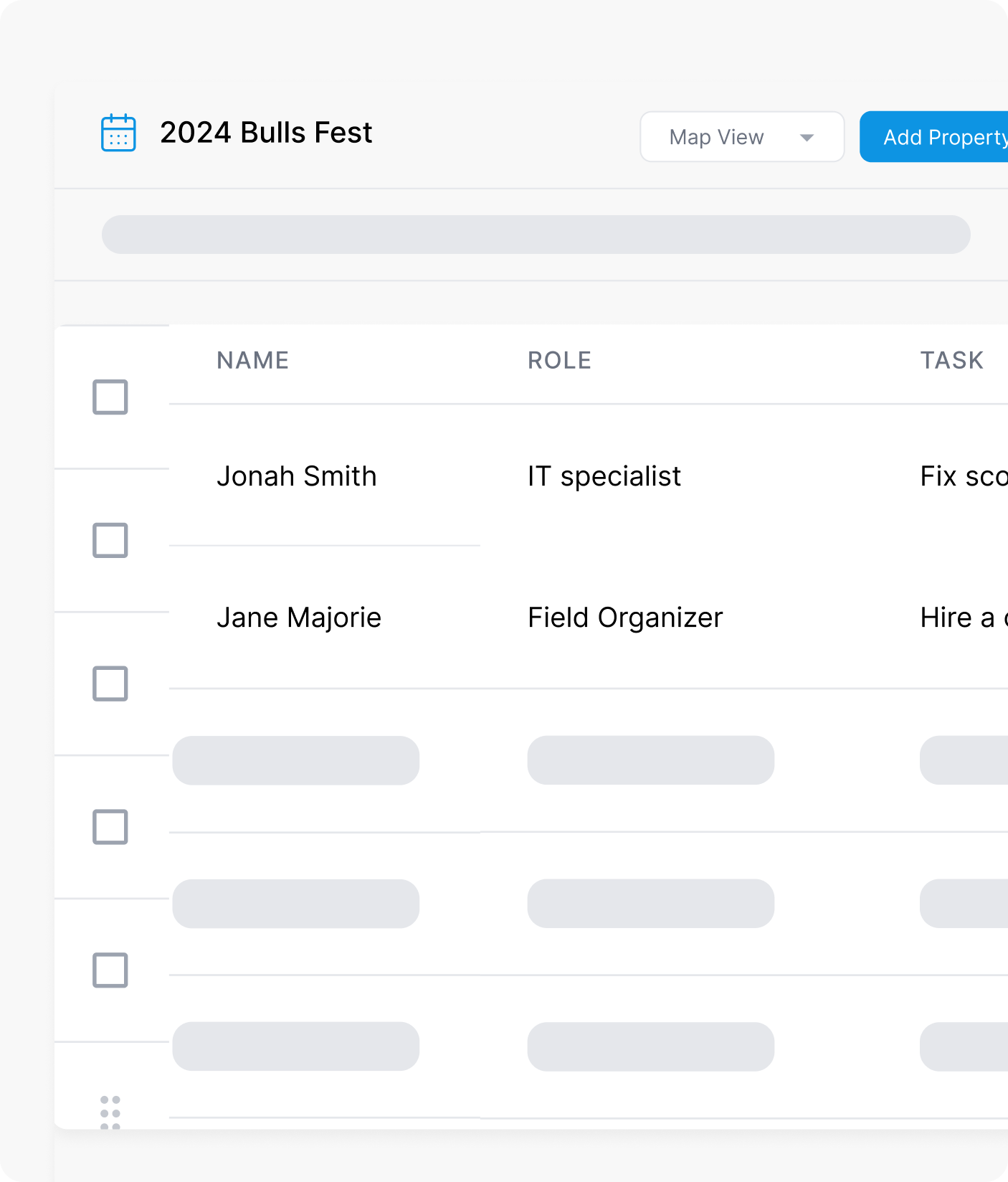The image size is (1008, 1182).
Task: Click the Field Organizer role cell
Action: pyautogui.click(x=625, y=618)
